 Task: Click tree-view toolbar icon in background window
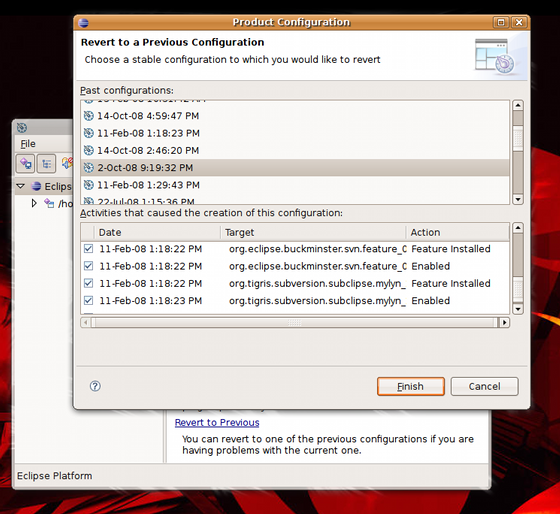click(x=46, y=164)
